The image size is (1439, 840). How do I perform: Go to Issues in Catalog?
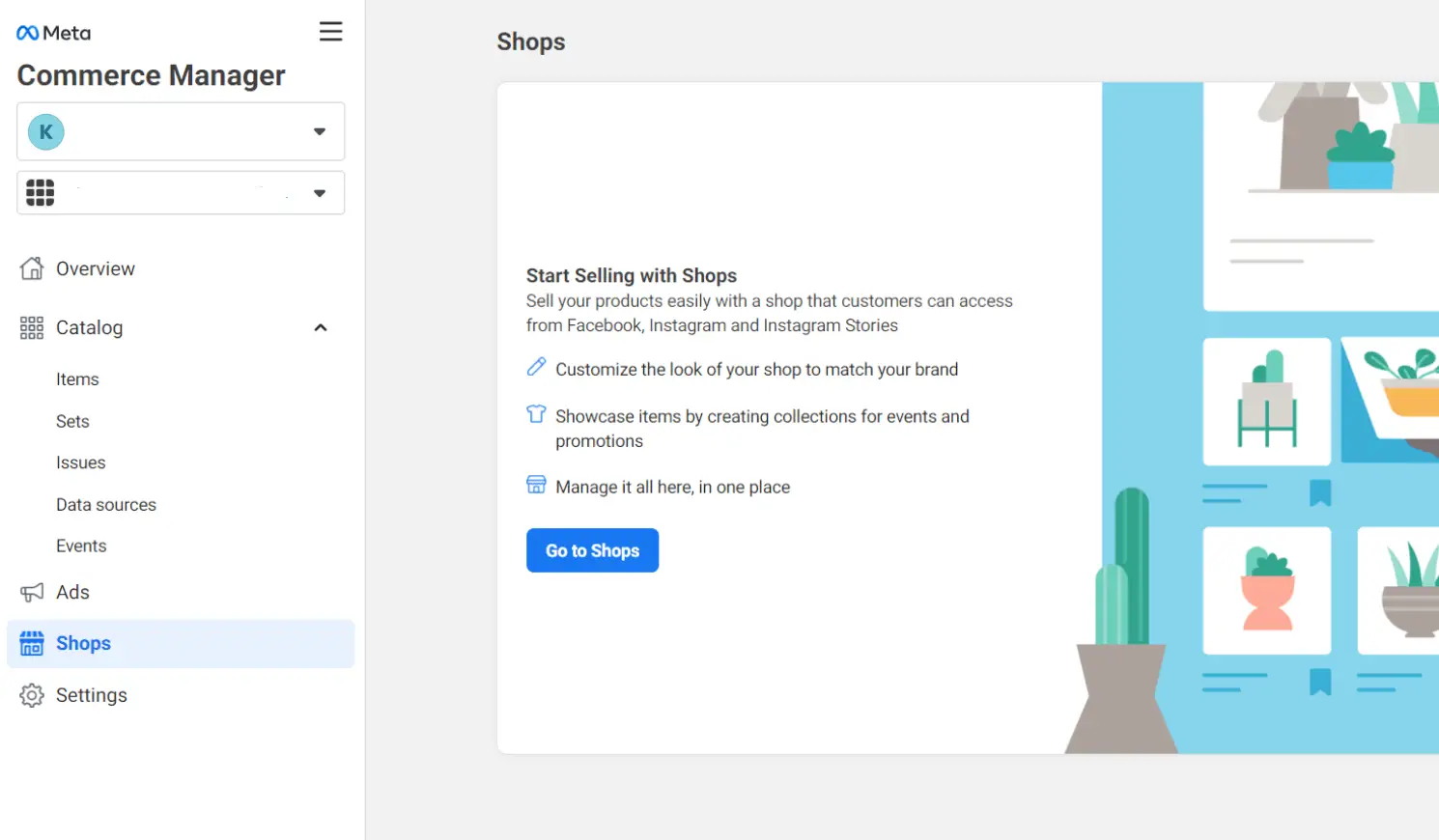click(80, 463)
